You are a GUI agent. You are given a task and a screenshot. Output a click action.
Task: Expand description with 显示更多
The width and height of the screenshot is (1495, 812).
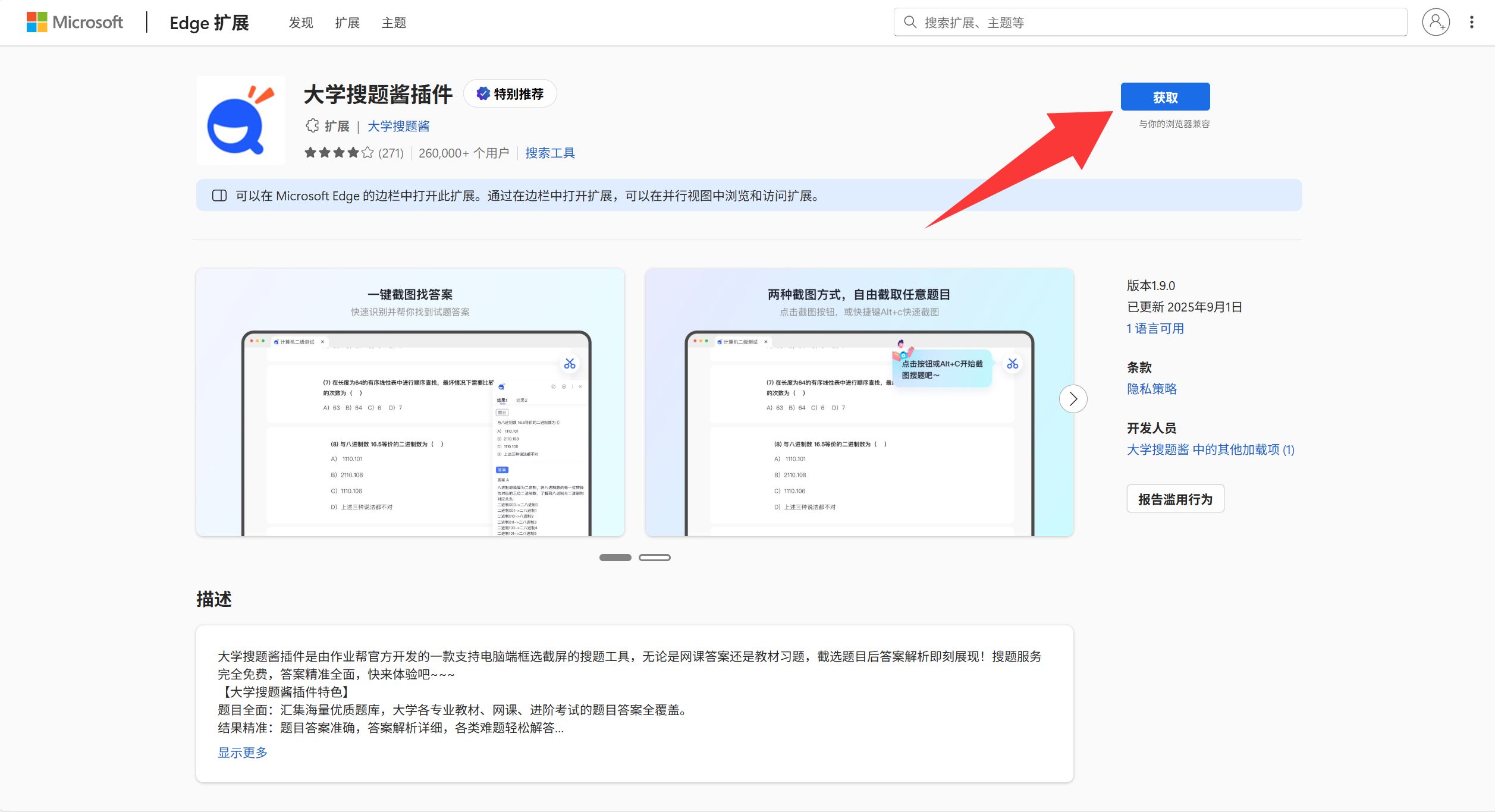(x=243, y=753)
